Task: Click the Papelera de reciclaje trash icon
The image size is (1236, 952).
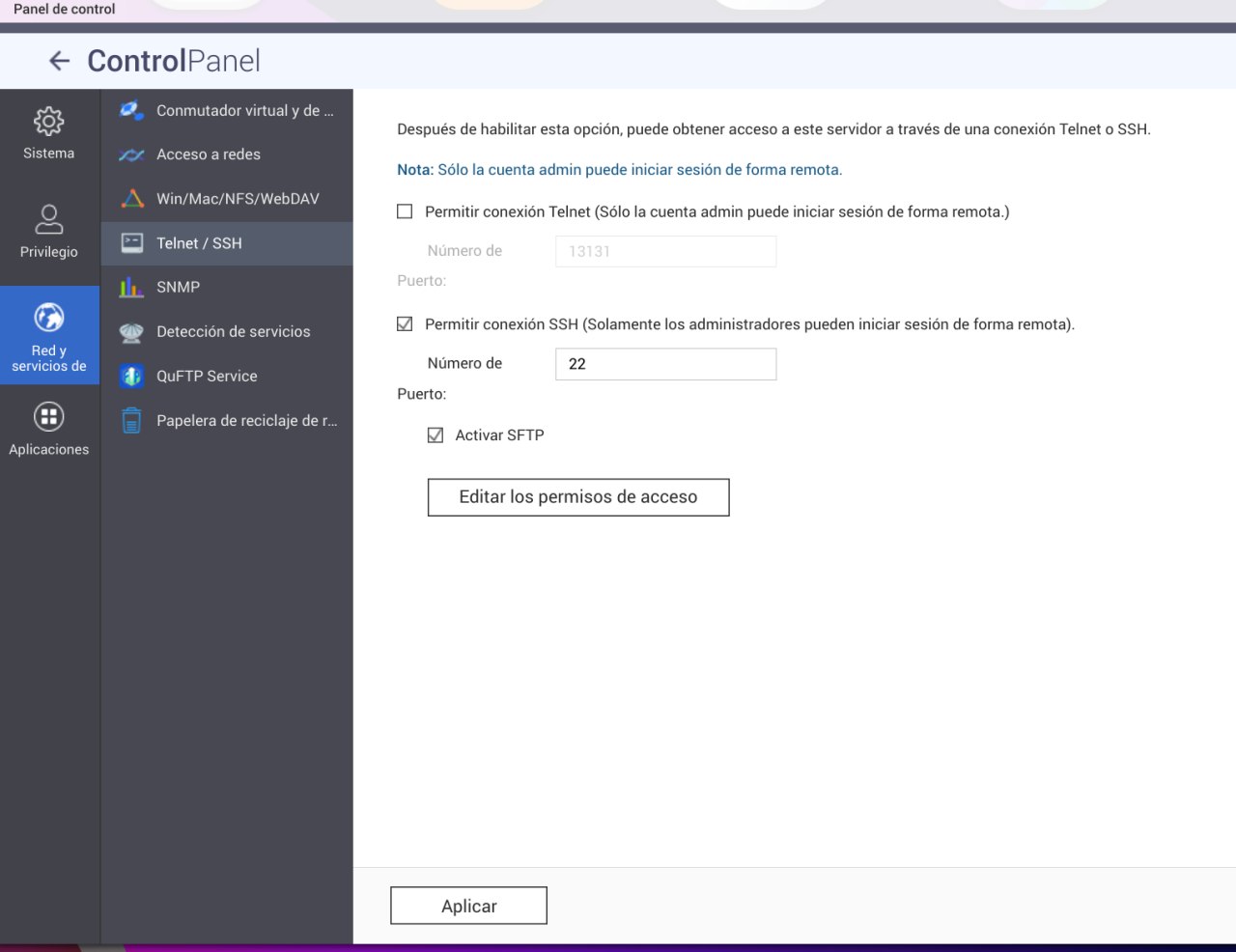Action: pos(132,421)
